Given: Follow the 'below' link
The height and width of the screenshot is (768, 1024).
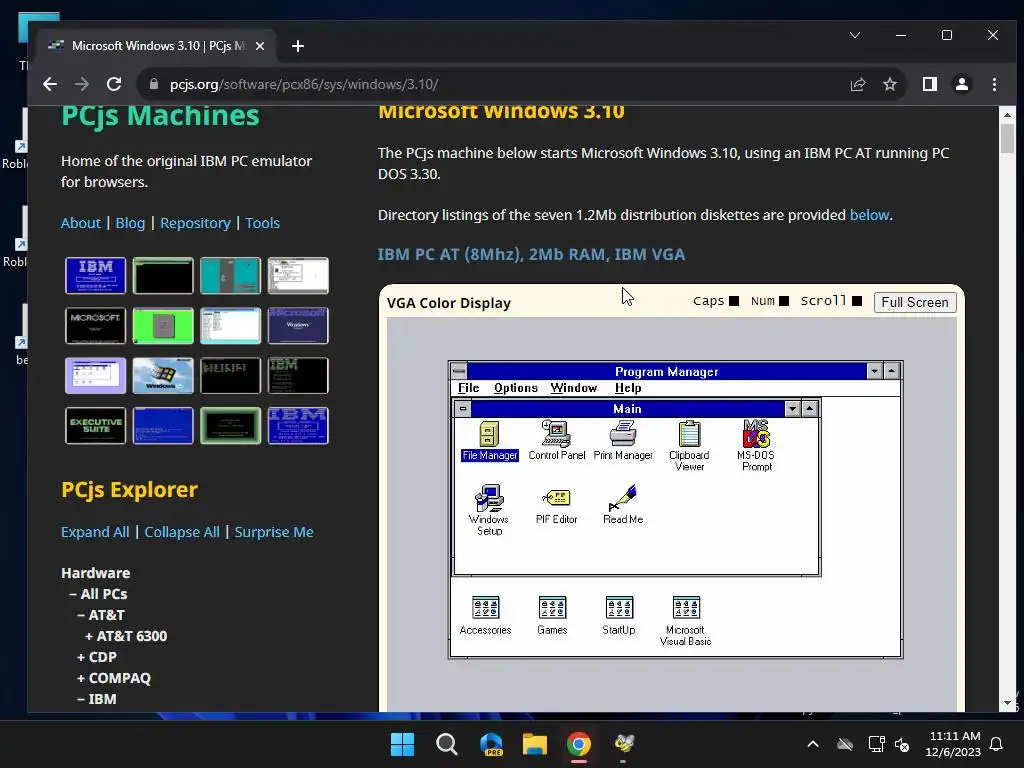Looking at the screenshot, I should pyautogui.click(x=869, y=215).
